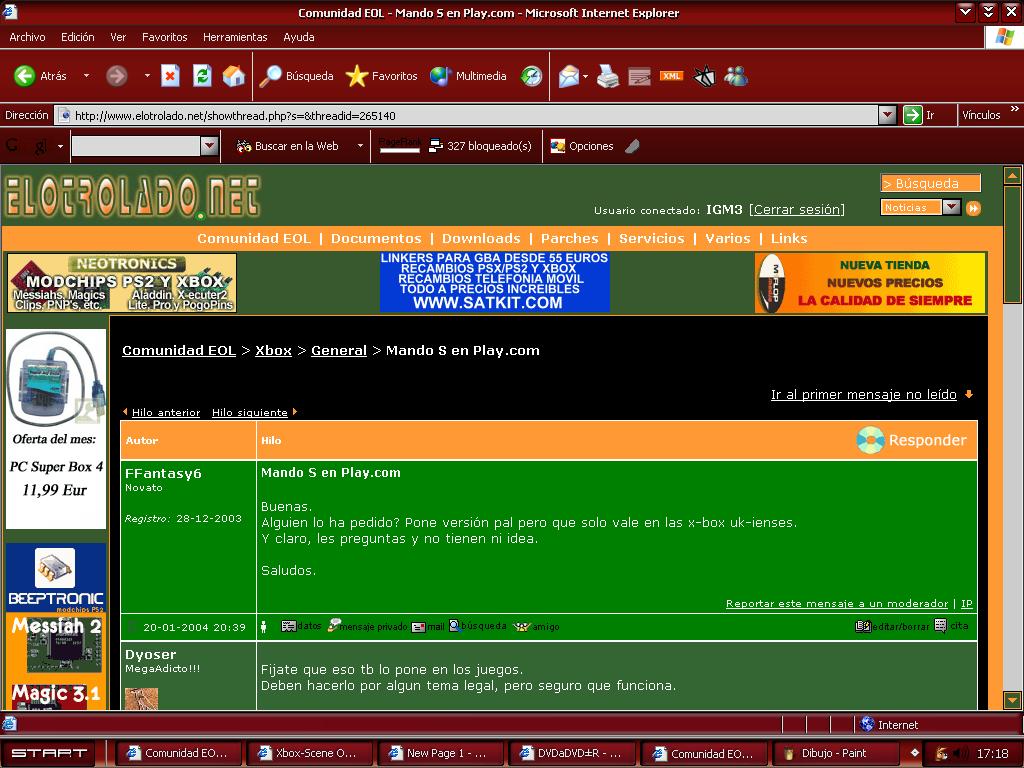Open the Ver menu
This screenshot has width=1024, height=768.
pos(118,37)
